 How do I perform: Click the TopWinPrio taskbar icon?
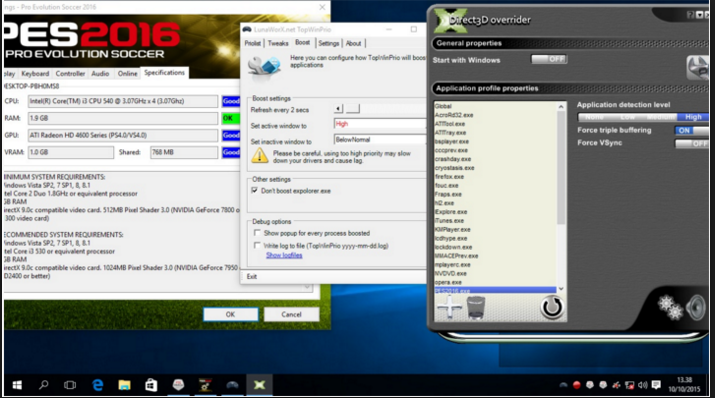(x=232, y=385)
